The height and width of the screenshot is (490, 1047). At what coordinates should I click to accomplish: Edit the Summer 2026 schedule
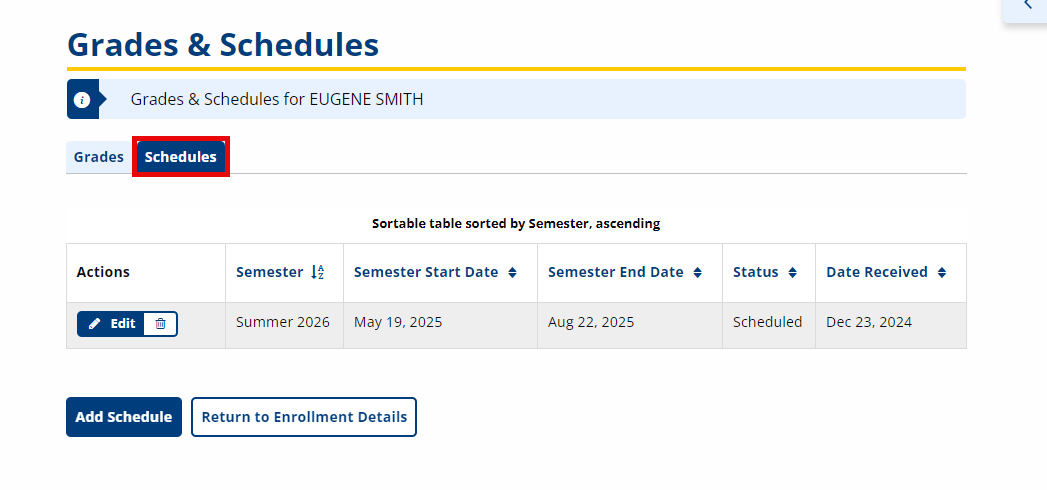110,324
